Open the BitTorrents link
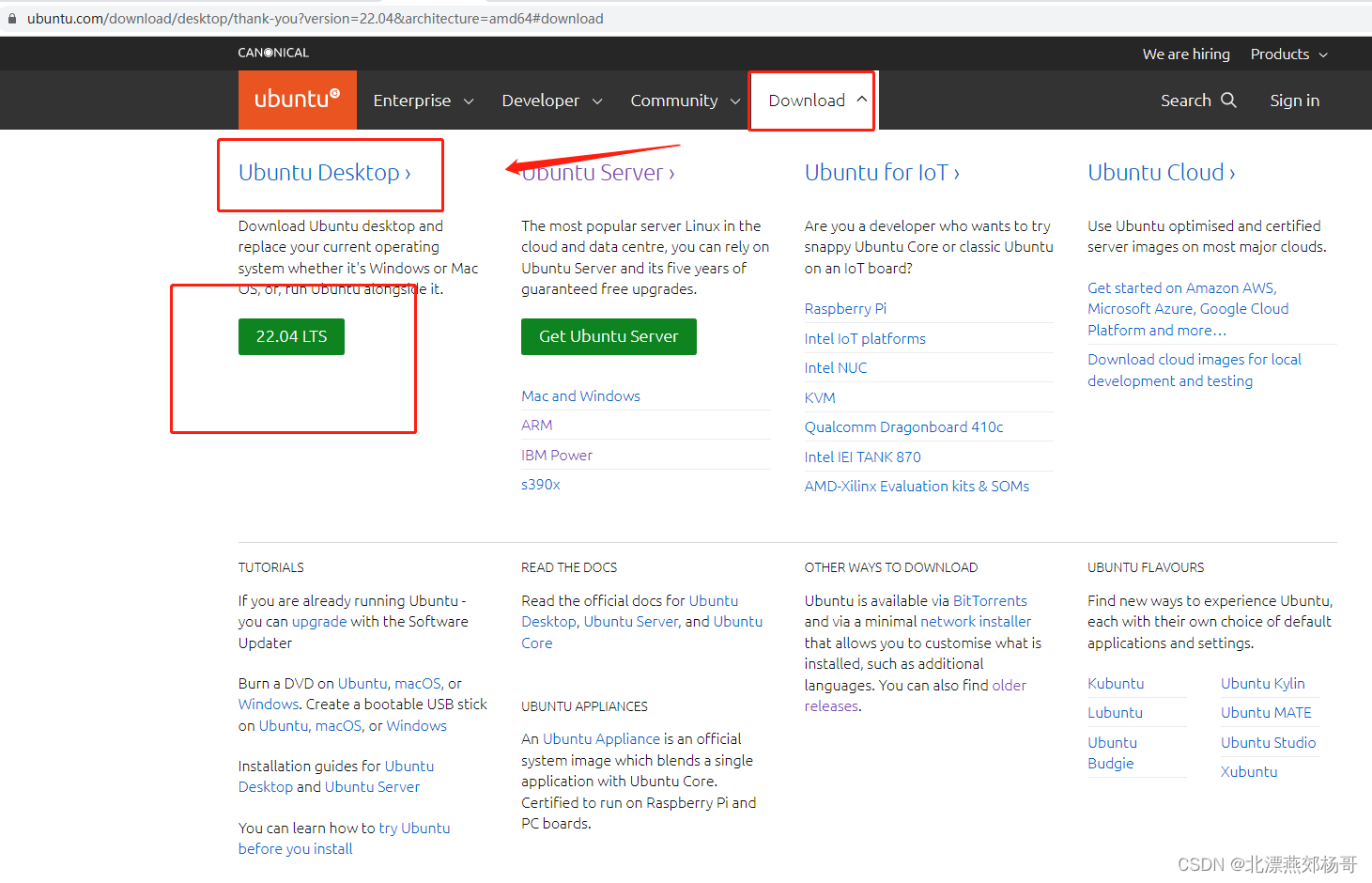The image size is (1372, 883). (990, 601)
